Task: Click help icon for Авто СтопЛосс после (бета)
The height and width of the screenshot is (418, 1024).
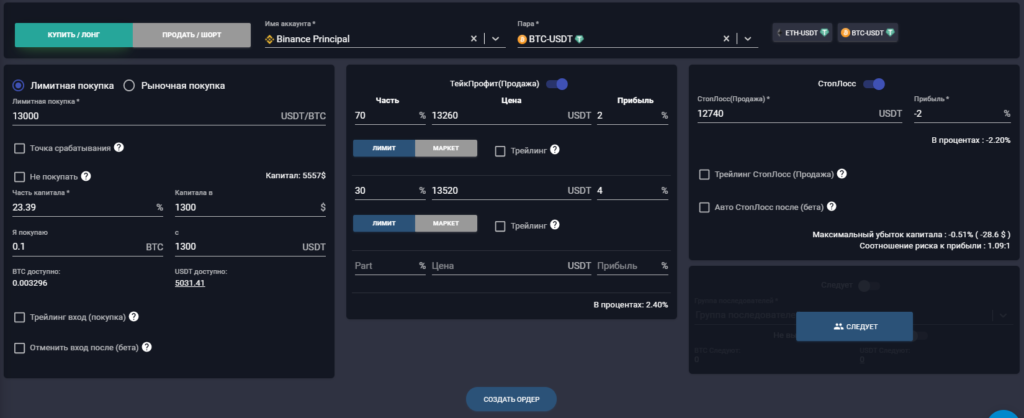Action: click(830, 207)
